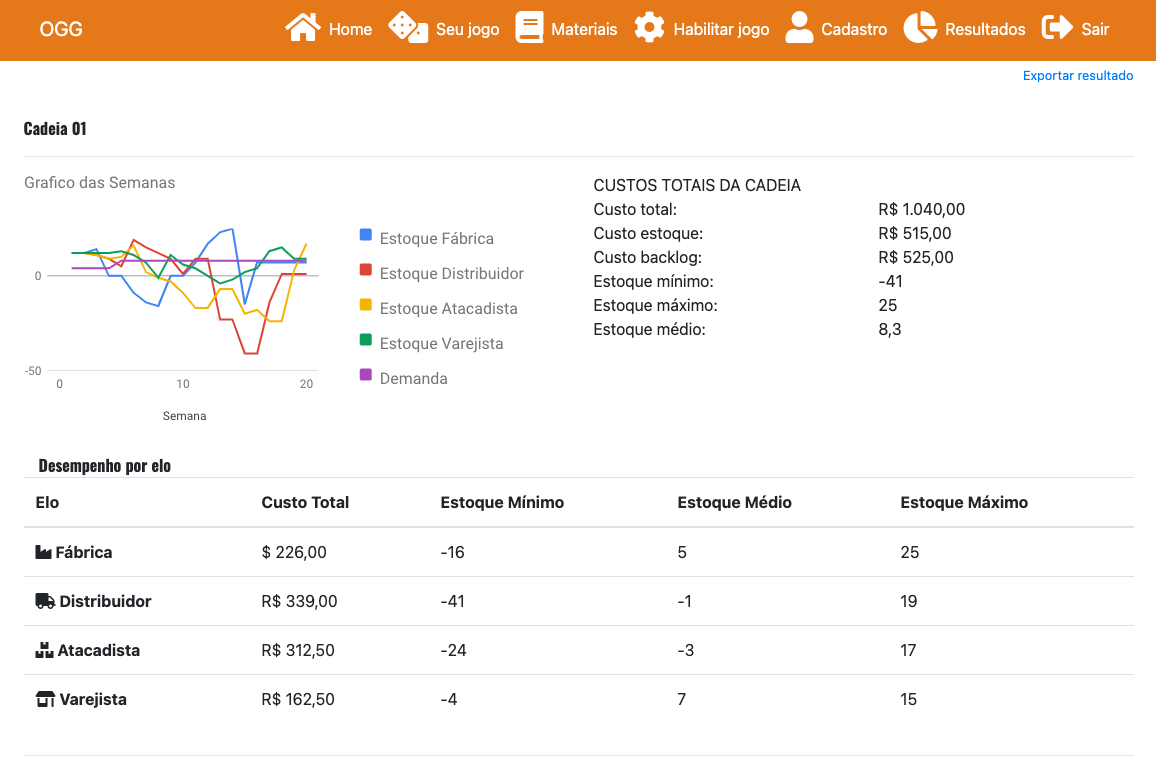Click the factory icon beside Fábrica
1156x760 pixels.
pos(43,552)
